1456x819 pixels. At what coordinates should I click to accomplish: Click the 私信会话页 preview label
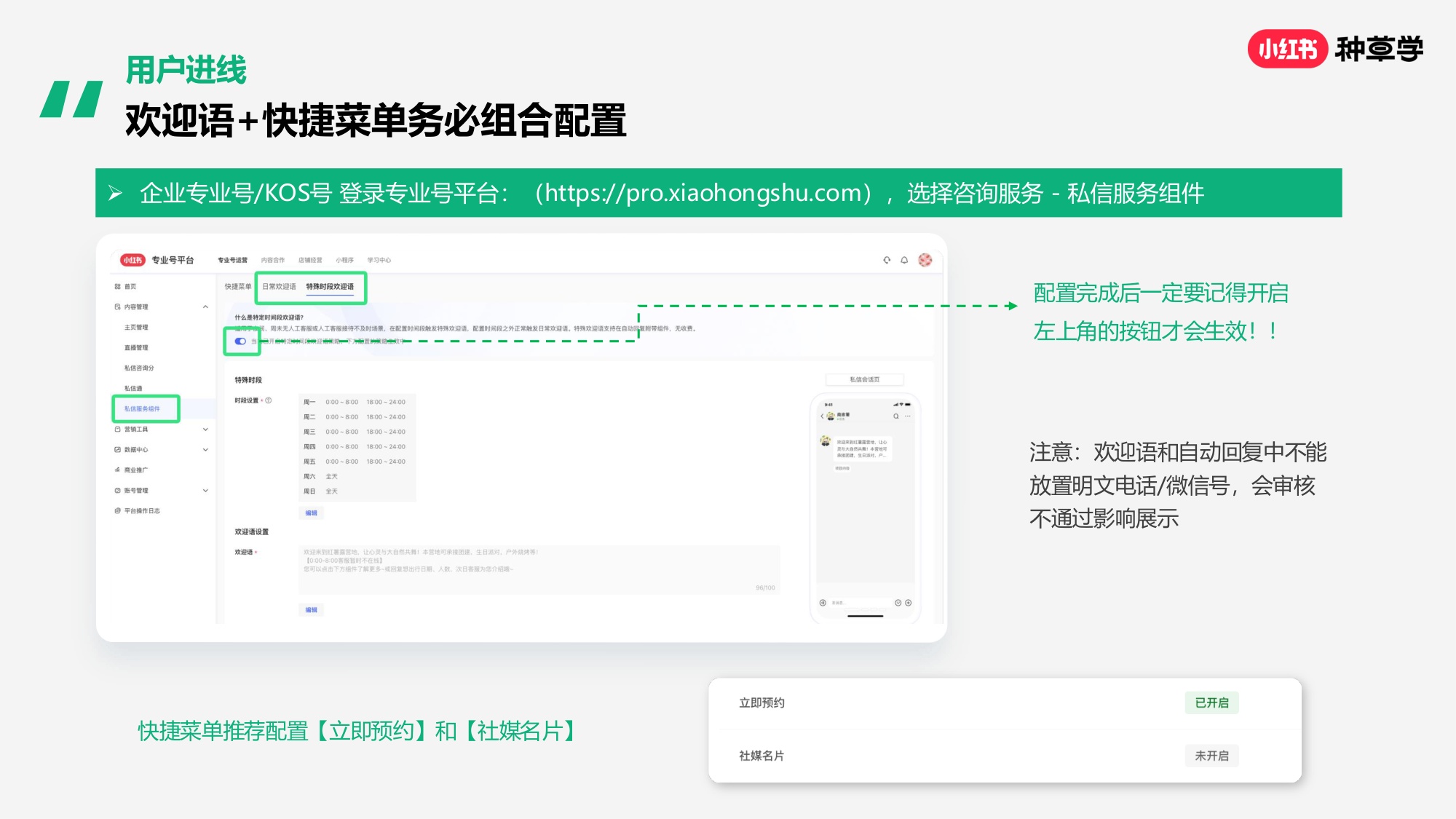click(865, 380)
